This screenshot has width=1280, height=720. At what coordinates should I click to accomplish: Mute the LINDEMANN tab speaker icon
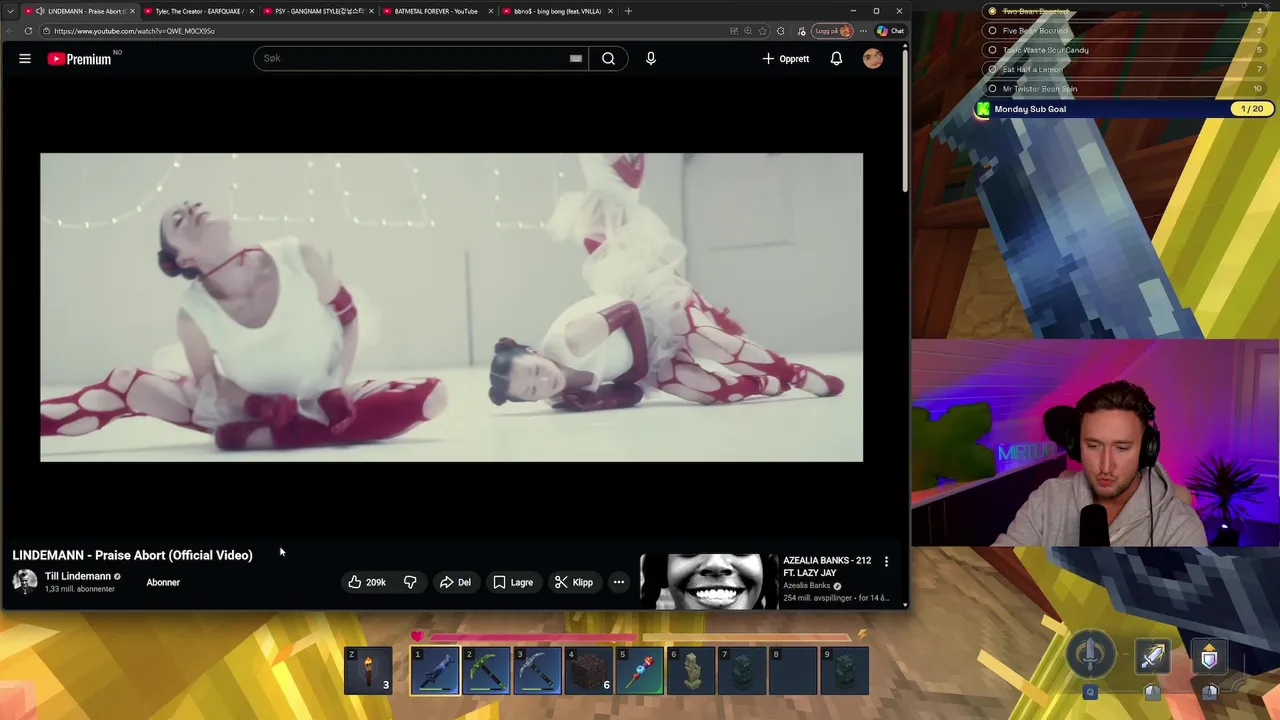[x=40, y=11]
